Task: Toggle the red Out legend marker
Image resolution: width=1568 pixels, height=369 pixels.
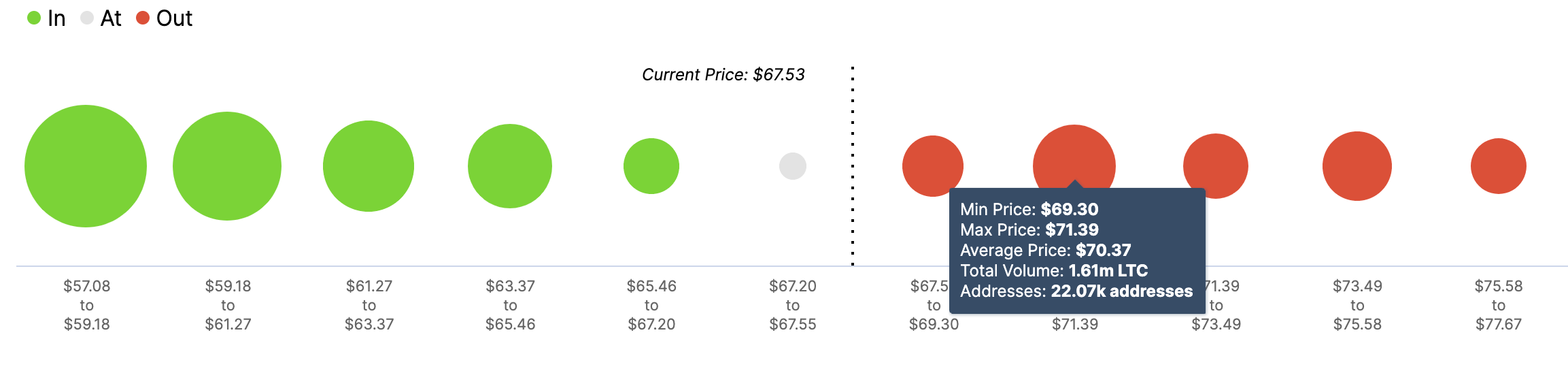Action: (x=143, y=18)
